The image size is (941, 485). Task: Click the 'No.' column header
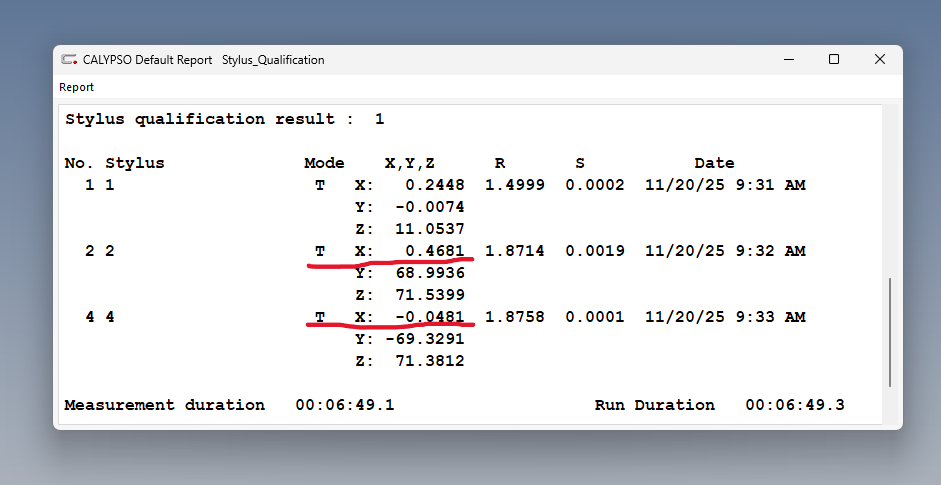coord(79,163)
